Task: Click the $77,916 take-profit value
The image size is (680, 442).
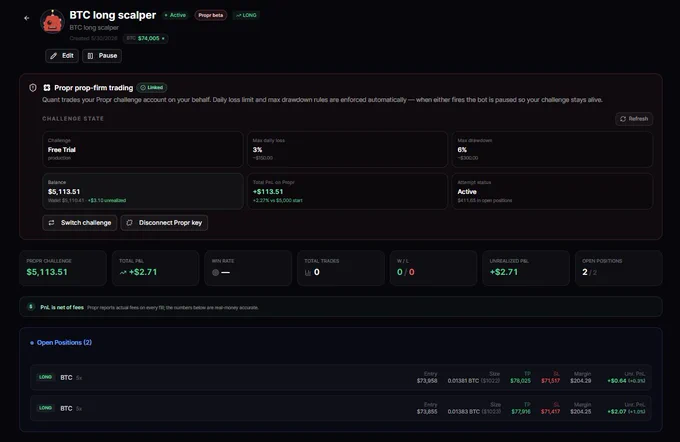Action: [x=521, y=412]
